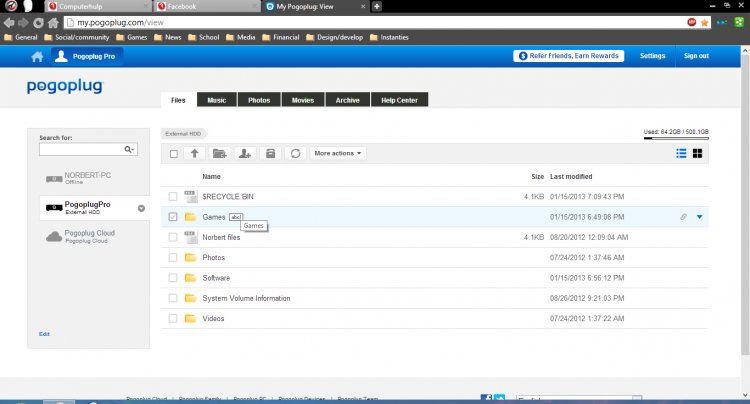Viewport: 750px width, 404px height.
Task: Click the Edit link in sidebar
Action: pos(44,334)
